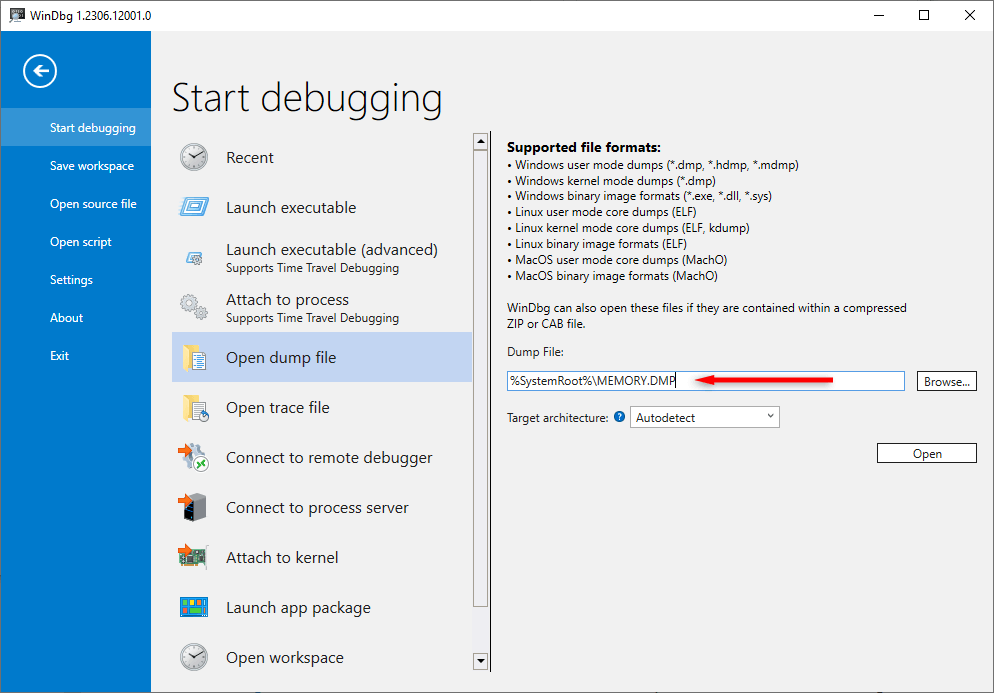The image size is (994, 693).
Task: Click the Attach to process gears icon
Action: [193, 307]
